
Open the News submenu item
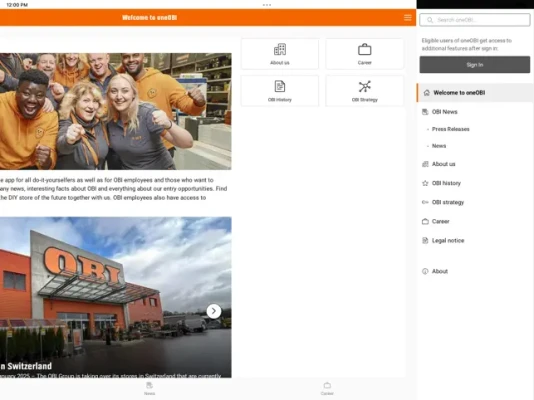point(439,146)
